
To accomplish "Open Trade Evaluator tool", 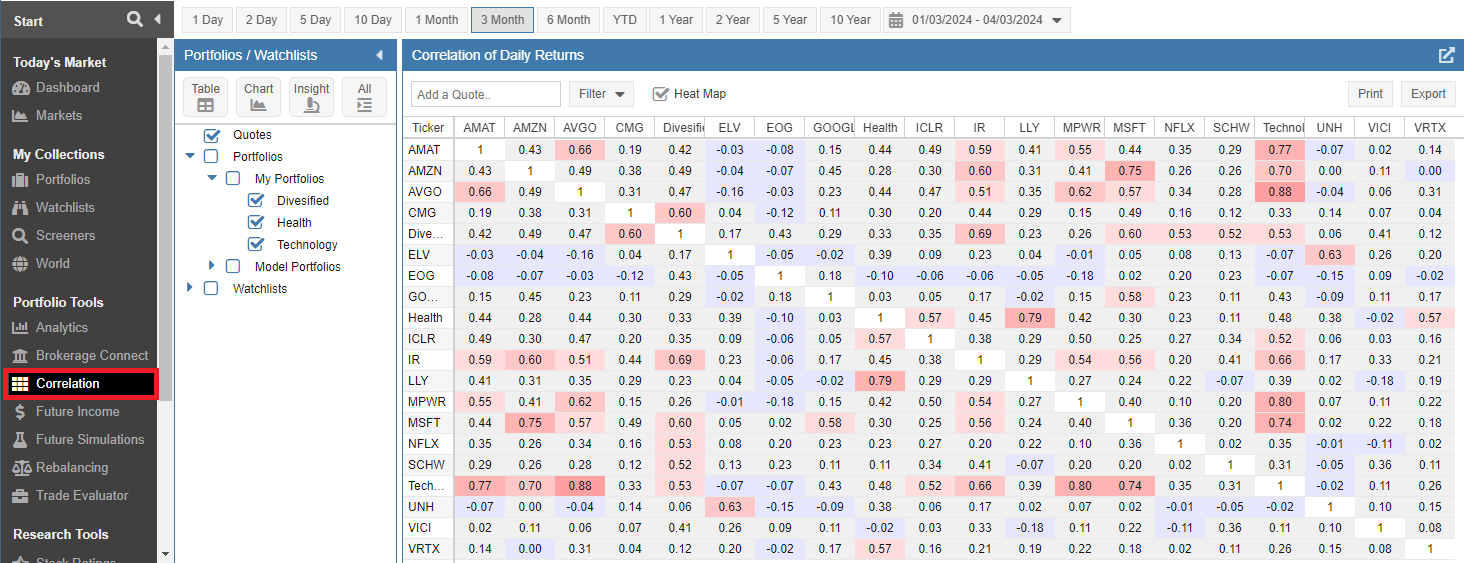I will coord(82,496).
